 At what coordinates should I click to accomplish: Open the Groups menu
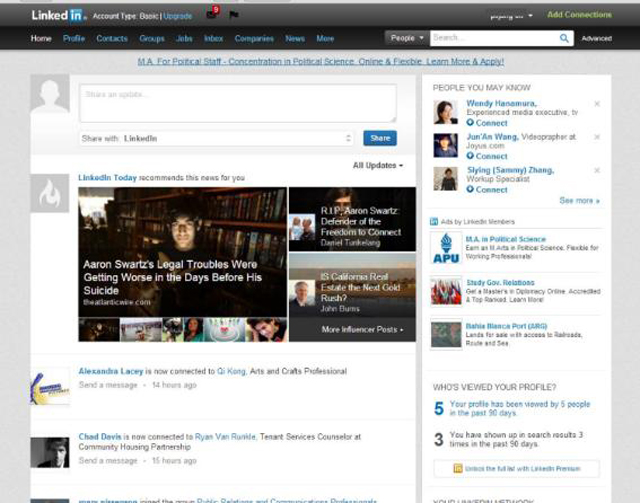coord(152,38)
